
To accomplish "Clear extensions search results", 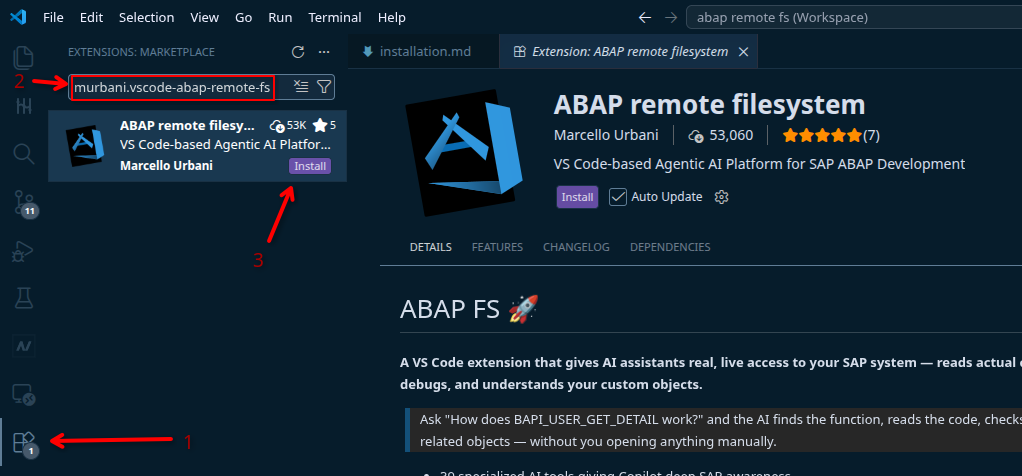I will point(300,86).
